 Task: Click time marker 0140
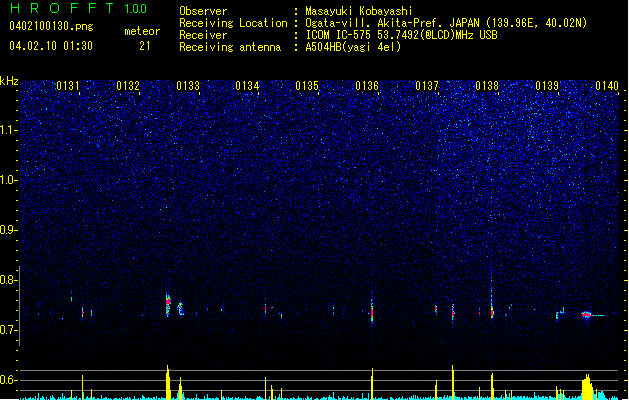[607, 86]
